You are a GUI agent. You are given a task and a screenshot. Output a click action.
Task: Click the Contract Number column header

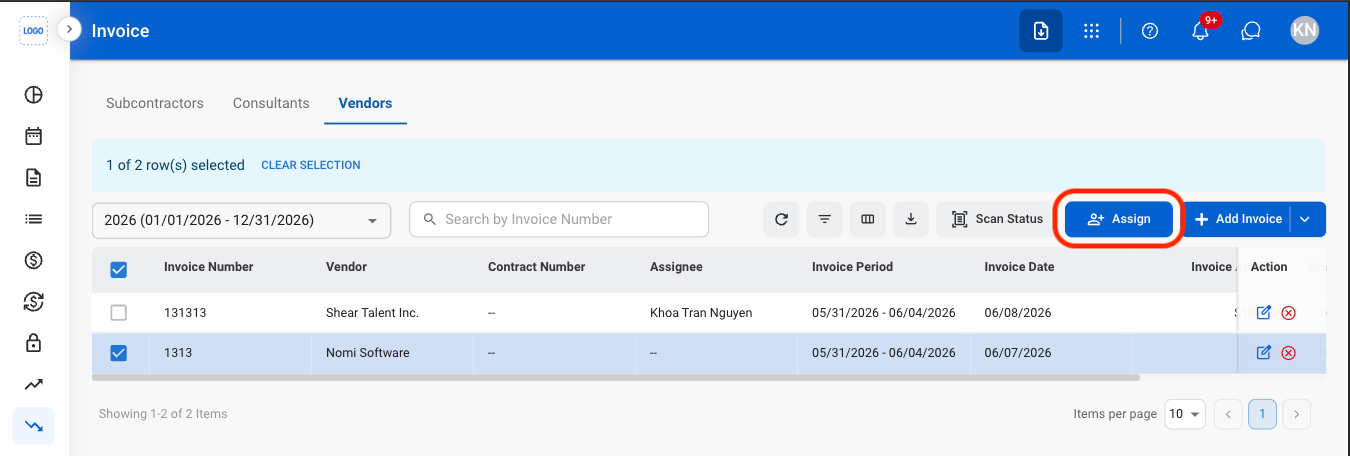[536, 267]
